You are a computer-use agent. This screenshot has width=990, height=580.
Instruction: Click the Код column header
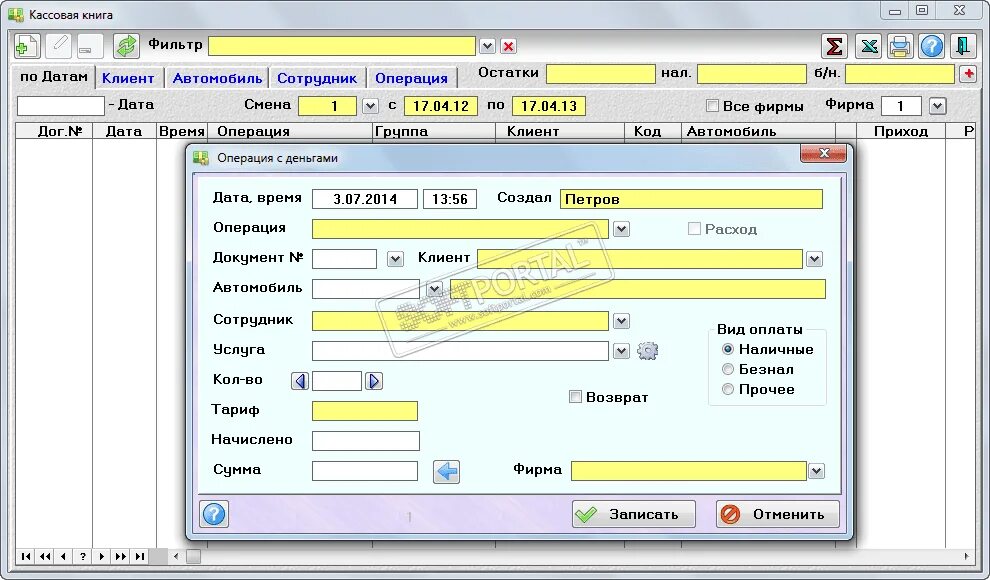pos(653,131)
